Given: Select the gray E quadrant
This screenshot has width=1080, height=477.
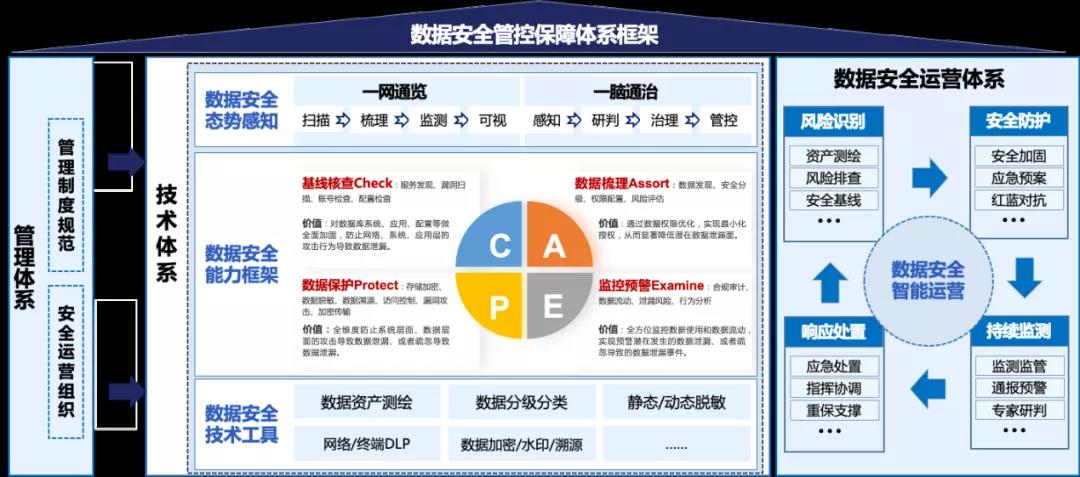Looking at the screenshot, I should coord(553,300).
